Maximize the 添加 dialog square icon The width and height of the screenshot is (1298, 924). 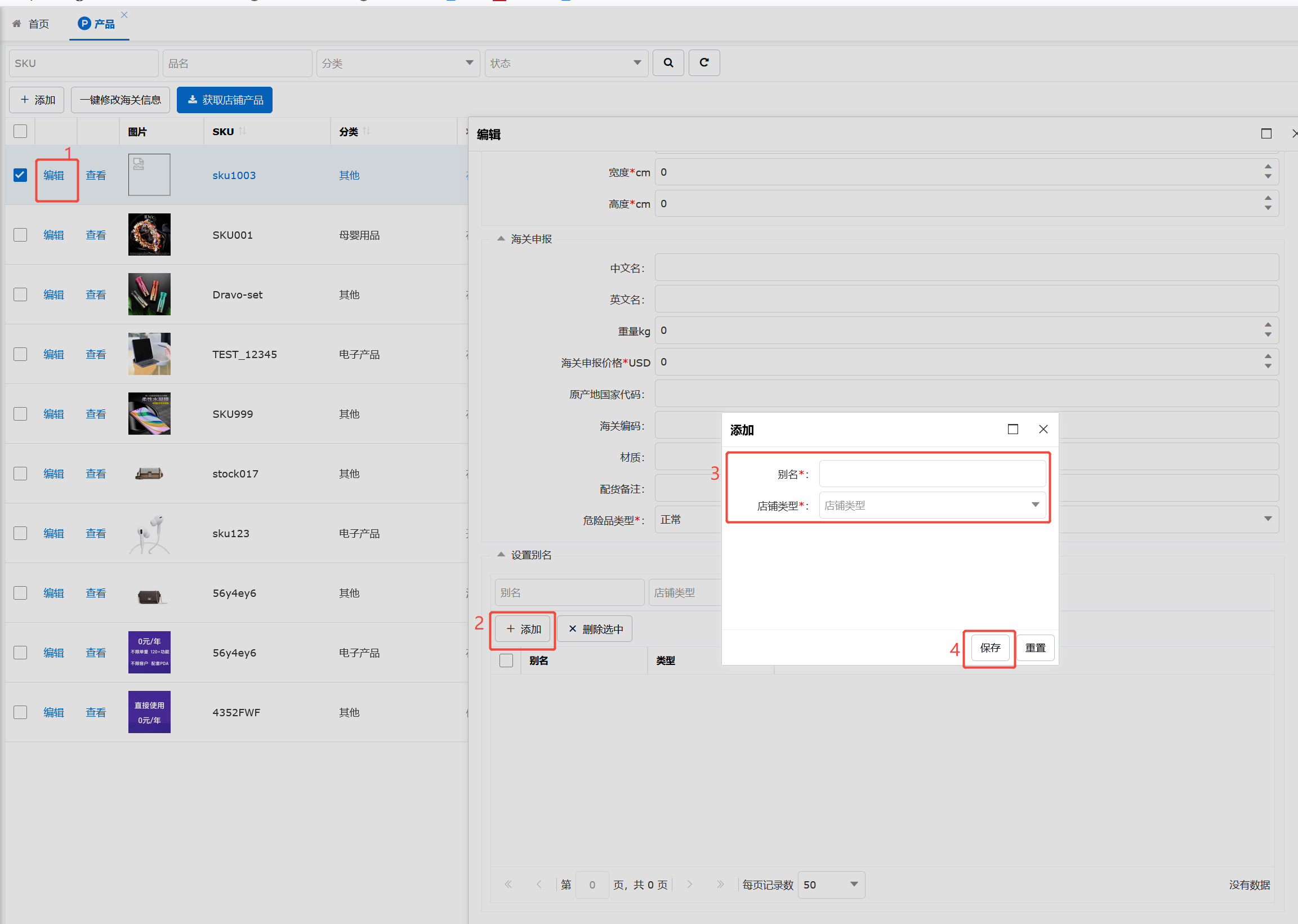click(x=1012, y=430)
